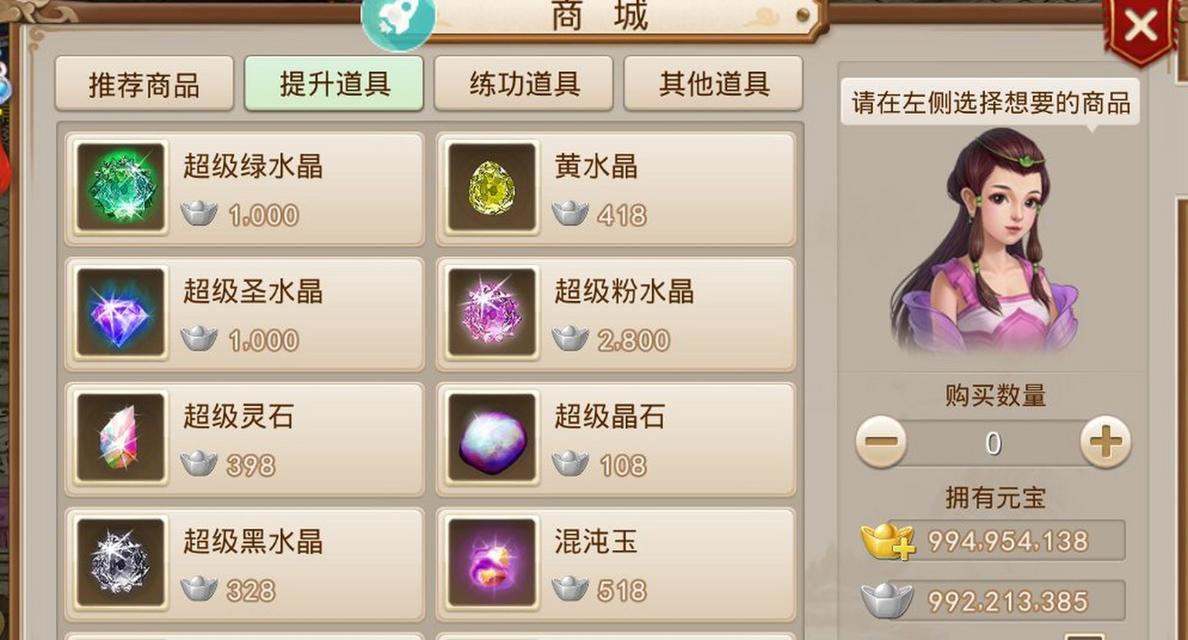Close the 商城 shop window
Image resolution: width=1188 pixels, height=640 pixels.
tap(1140, 27)
